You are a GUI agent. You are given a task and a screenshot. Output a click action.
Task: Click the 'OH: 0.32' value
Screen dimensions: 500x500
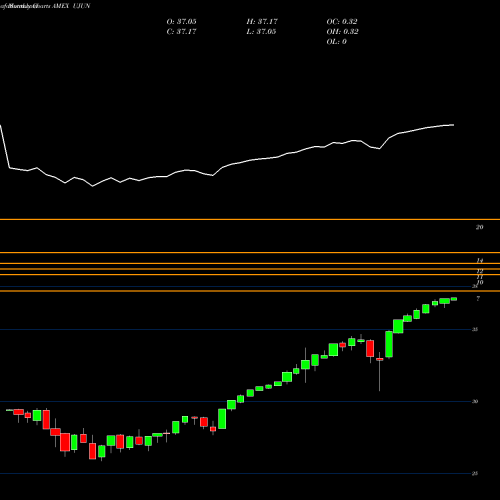[342, 32]
